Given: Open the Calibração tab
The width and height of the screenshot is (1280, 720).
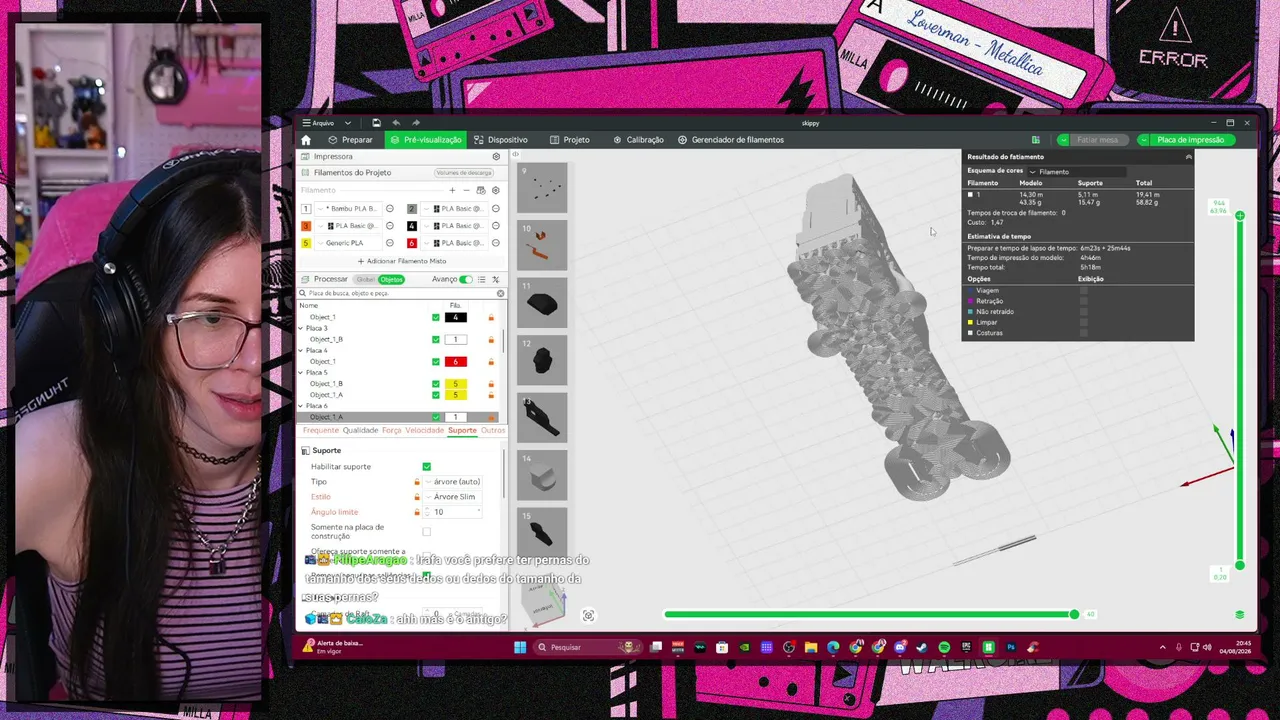Looking at the screenshot, I should pyautogui.click(x=638, y=140).
